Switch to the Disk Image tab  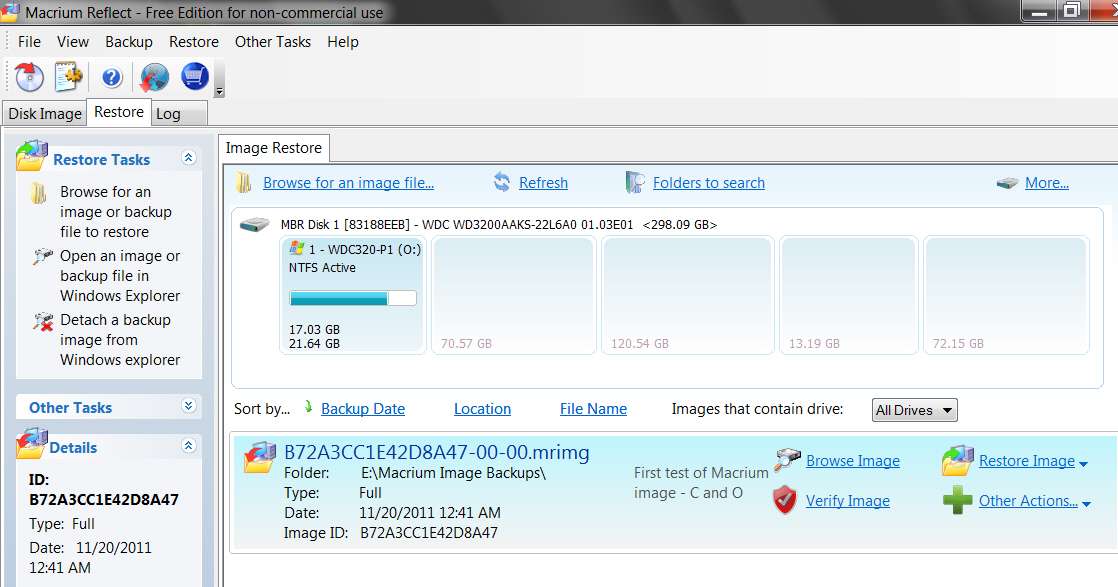click(x=45, y=113)
